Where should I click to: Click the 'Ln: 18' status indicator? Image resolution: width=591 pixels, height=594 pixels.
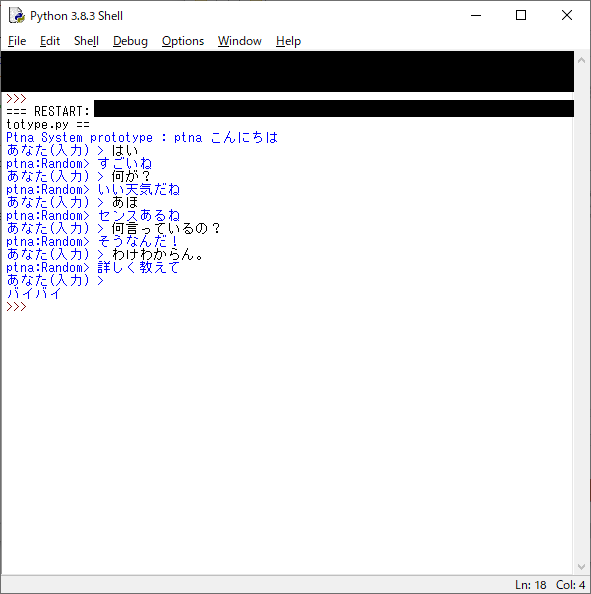click(530, 585)
